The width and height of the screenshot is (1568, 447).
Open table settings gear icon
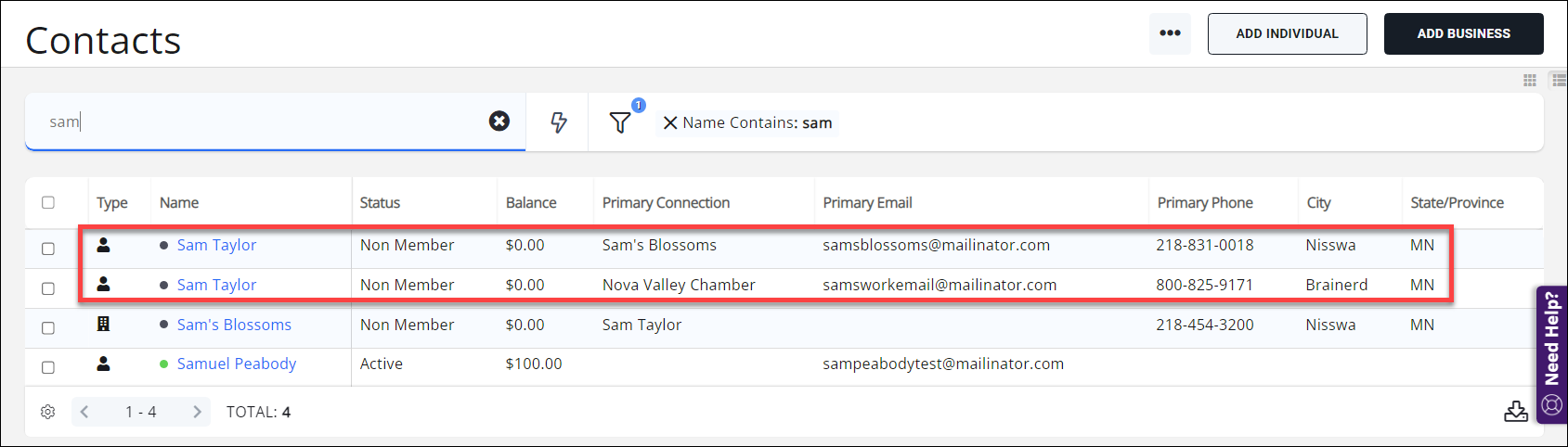coord(48,412)
